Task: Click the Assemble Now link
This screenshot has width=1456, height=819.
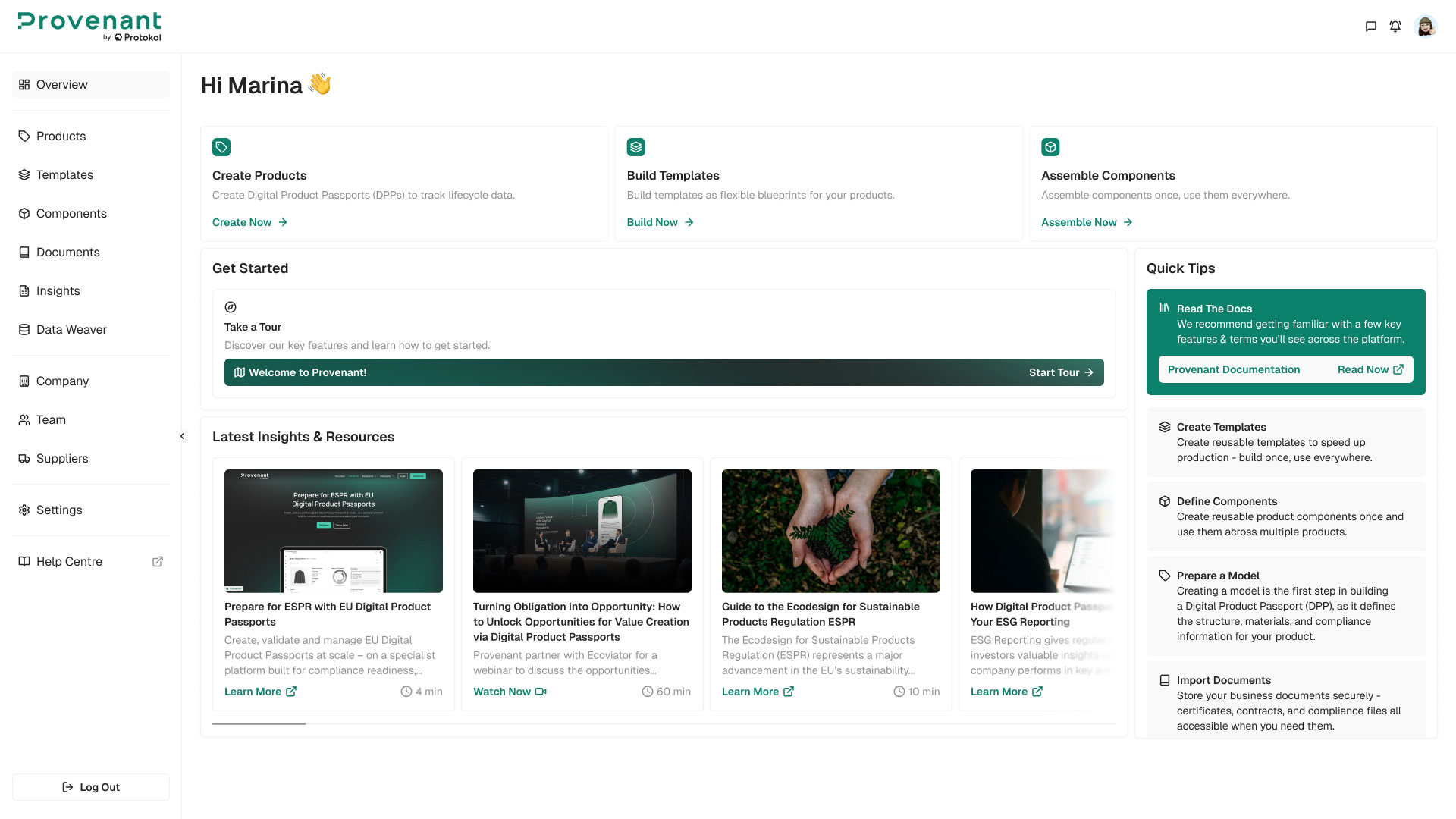Action: pyautogui.click(x=1087, y=222)
